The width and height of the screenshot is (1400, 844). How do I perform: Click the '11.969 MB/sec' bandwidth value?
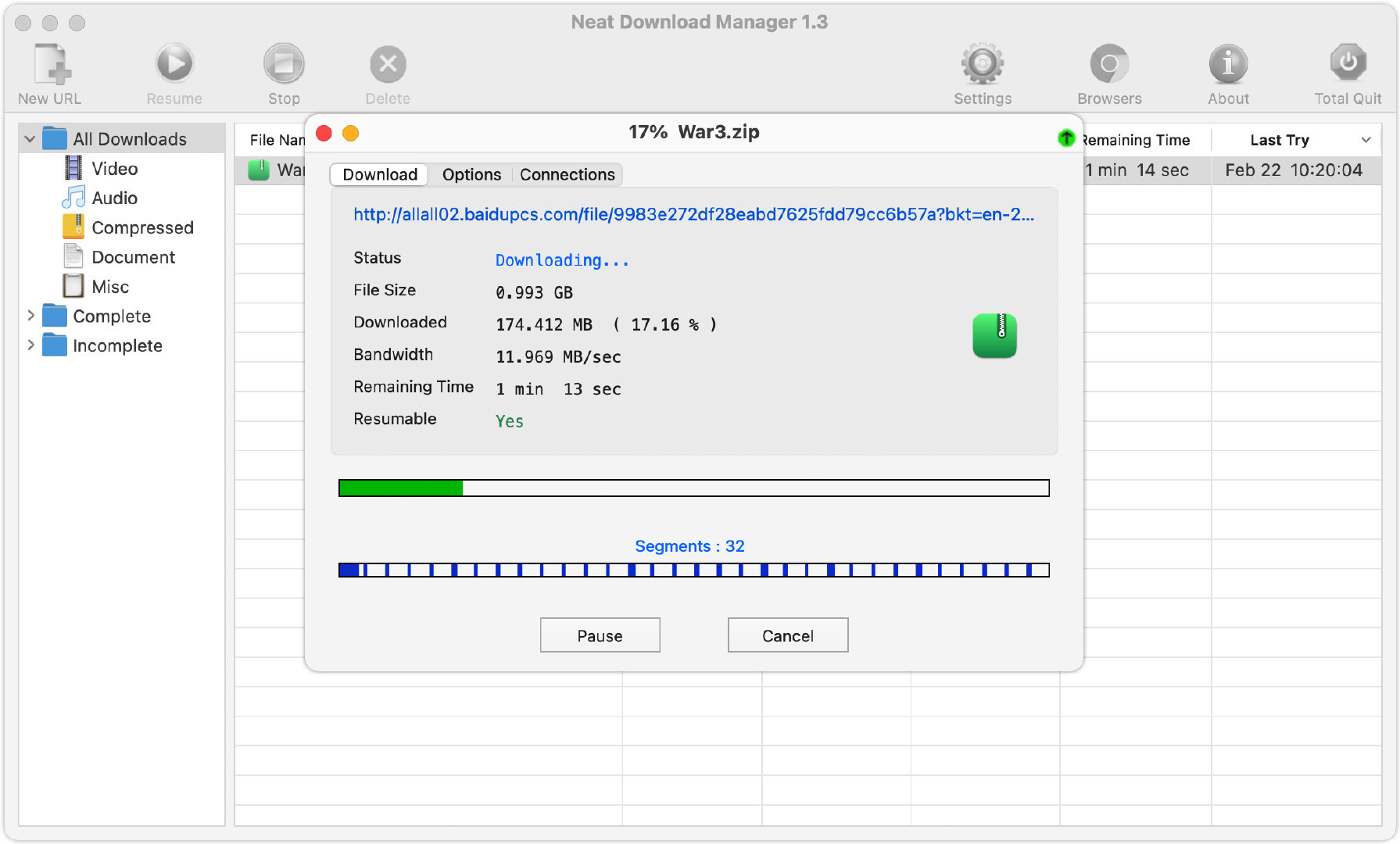pos(558,356)
